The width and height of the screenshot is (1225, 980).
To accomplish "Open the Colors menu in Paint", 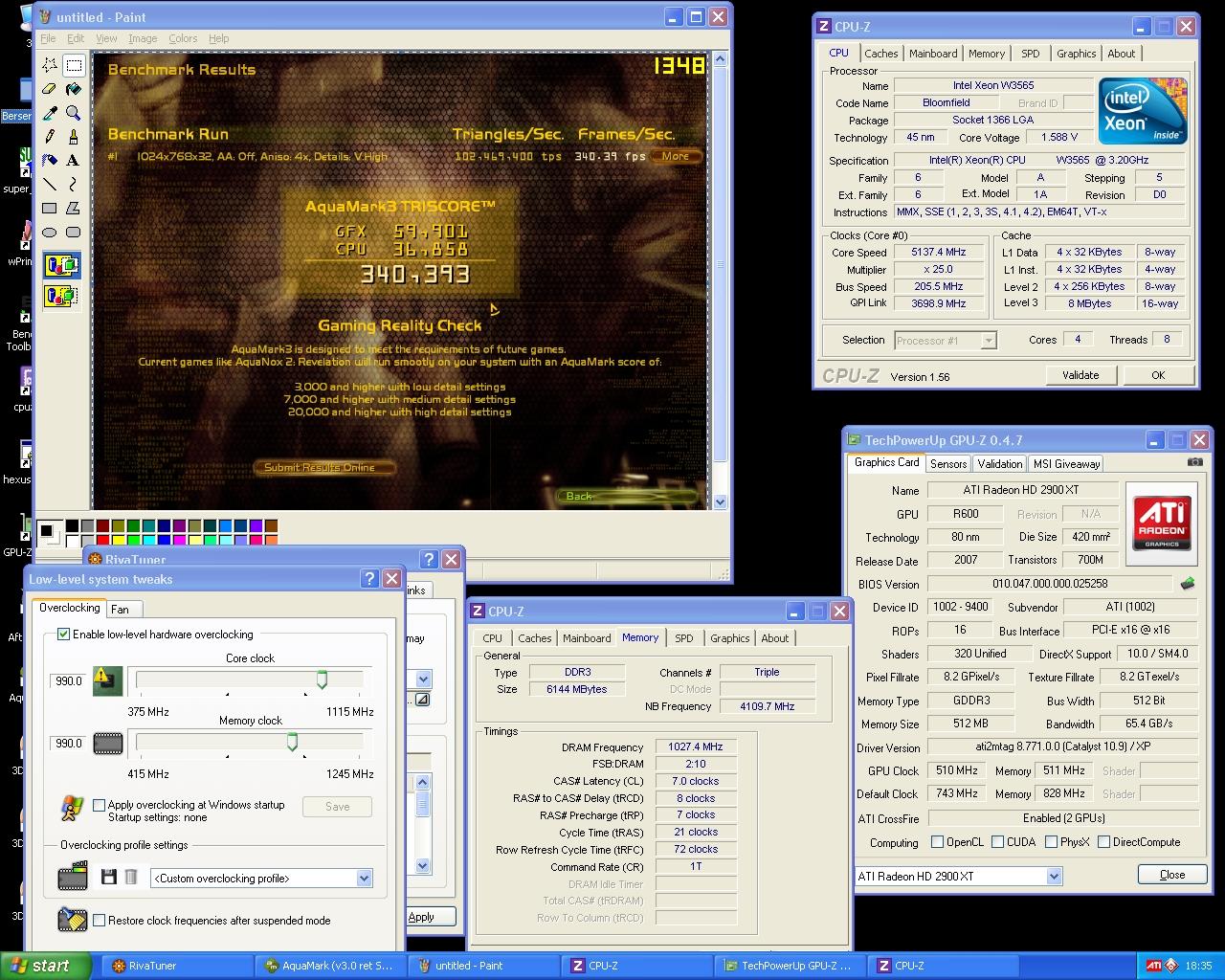I will click(183, 38).
